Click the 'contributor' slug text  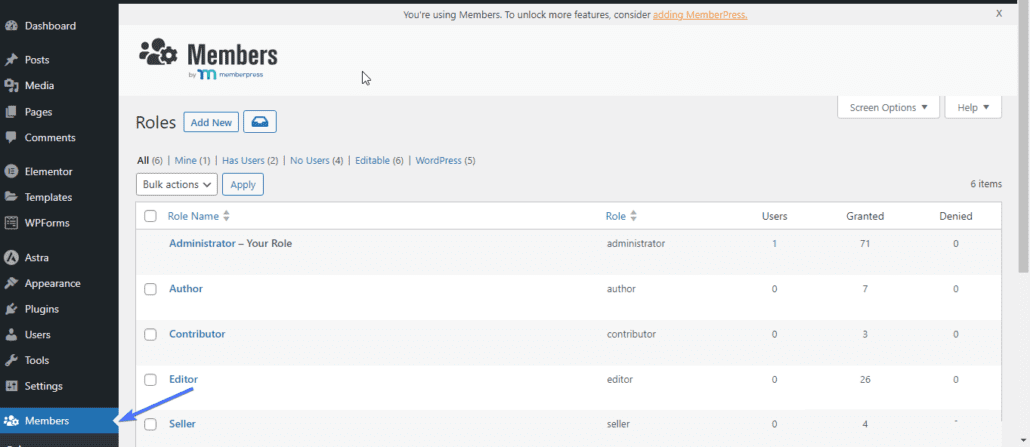(631, 334)
